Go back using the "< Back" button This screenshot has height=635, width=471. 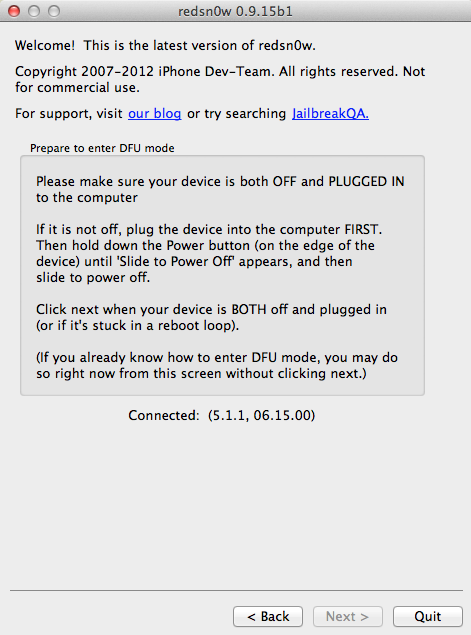click(x=268, y=616)
